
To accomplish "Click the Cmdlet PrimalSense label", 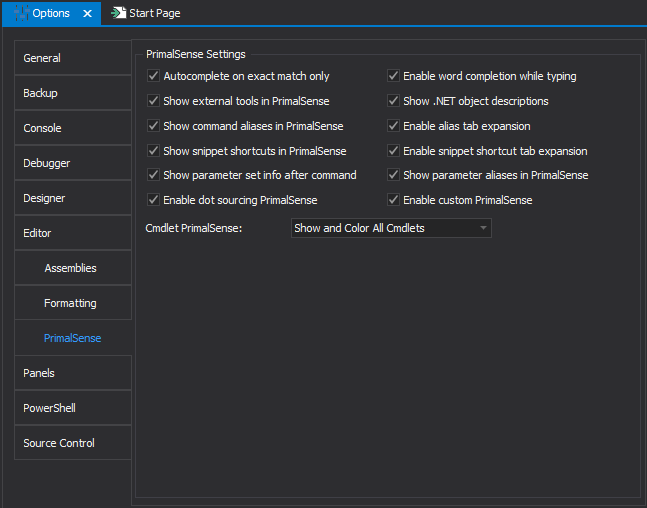I will click(x=194, y=228).
